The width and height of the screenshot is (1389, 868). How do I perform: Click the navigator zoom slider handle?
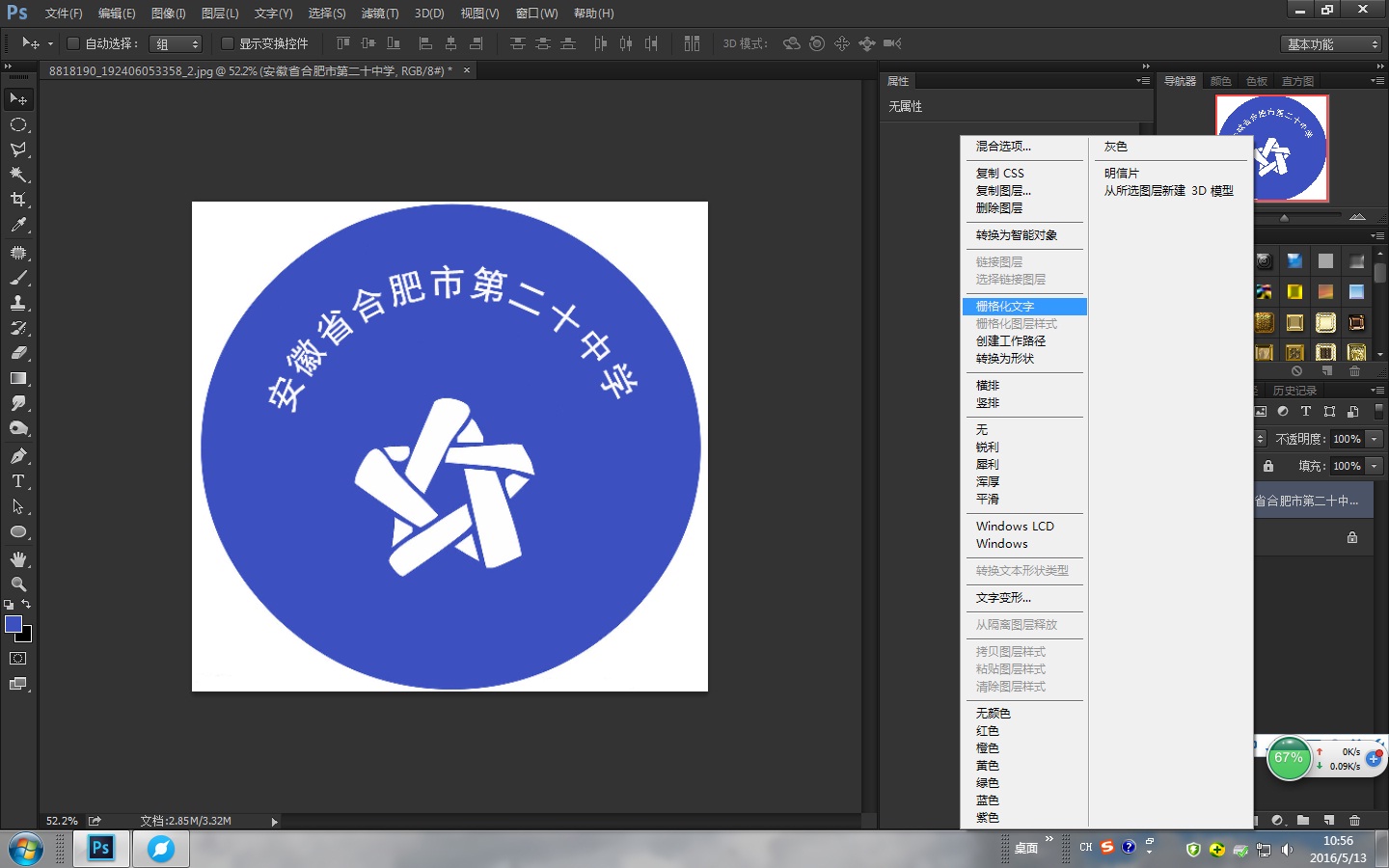click(1284, 218)
